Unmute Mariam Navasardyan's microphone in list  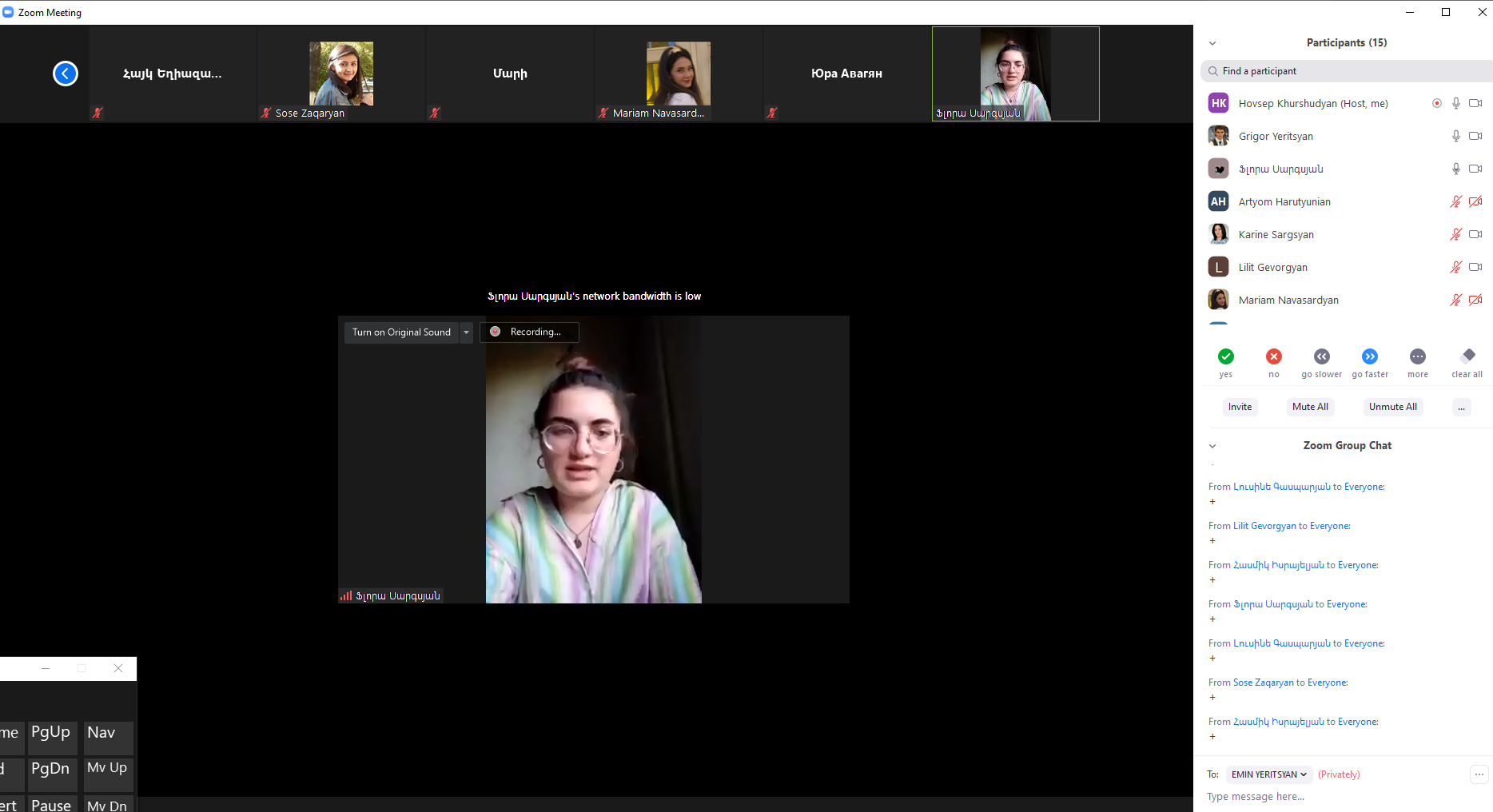click(x=1456, y=300)
